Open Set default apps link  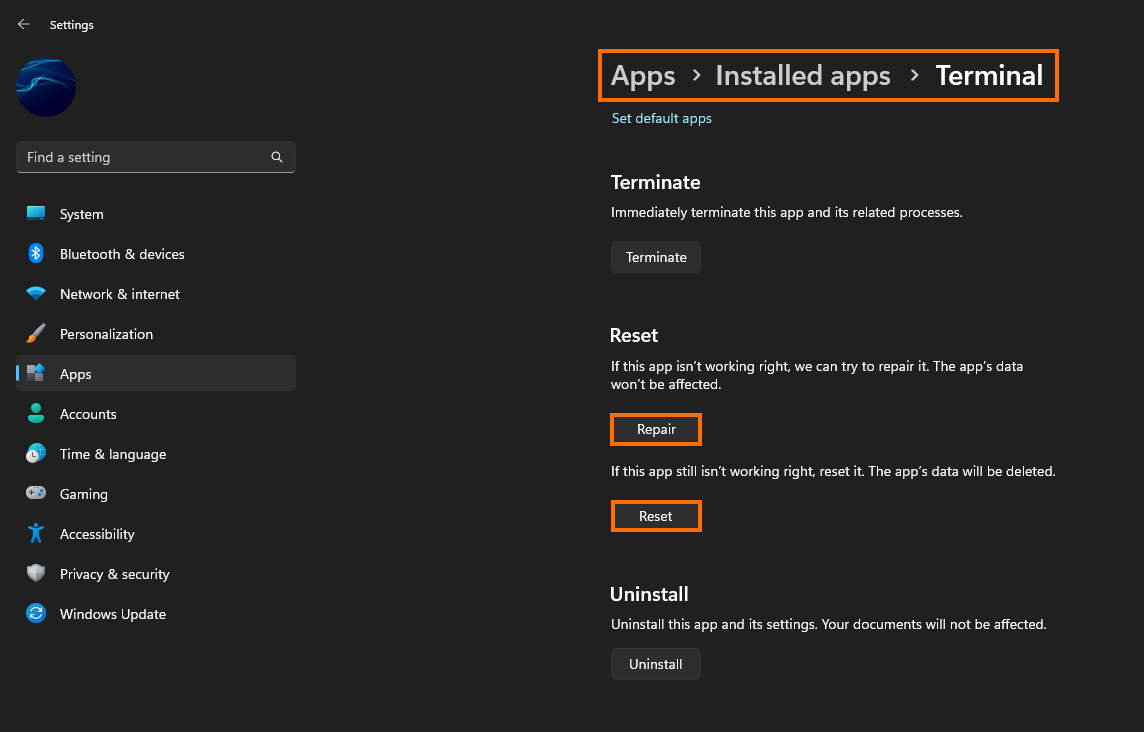point(662,118)
